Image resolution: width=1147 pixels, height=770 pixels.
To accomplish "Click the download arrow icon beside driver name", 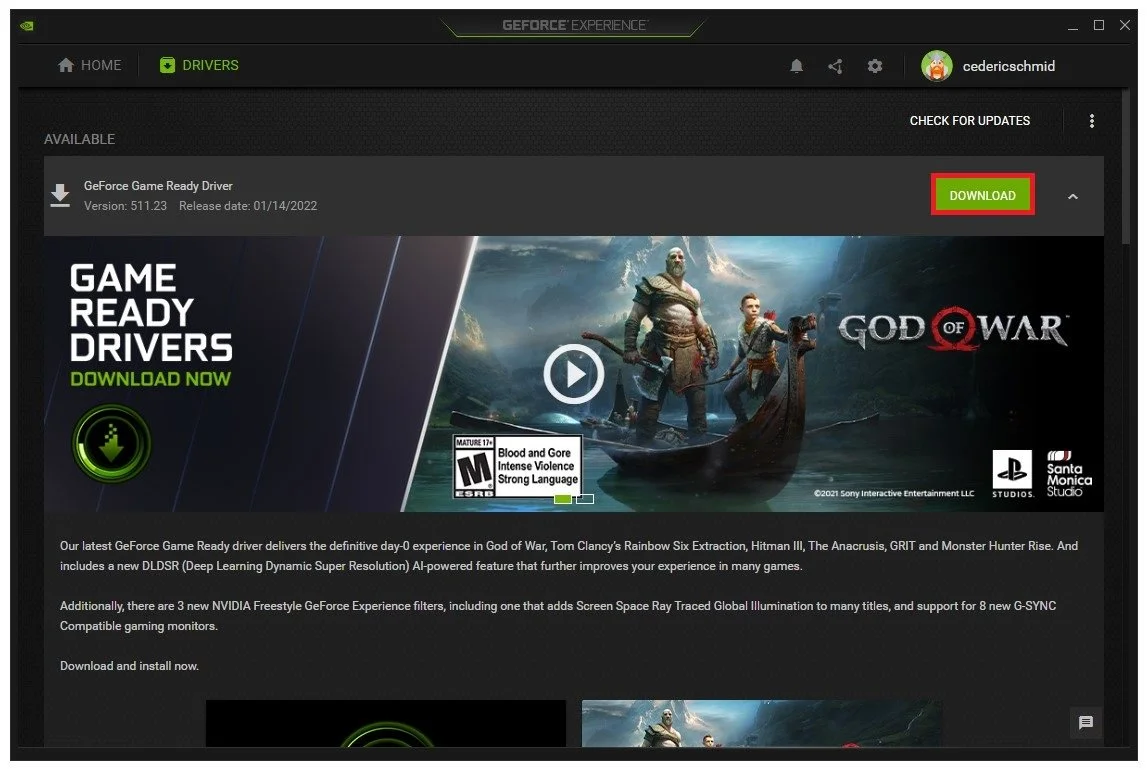I will pyautogui.click(x=60, y=196).
